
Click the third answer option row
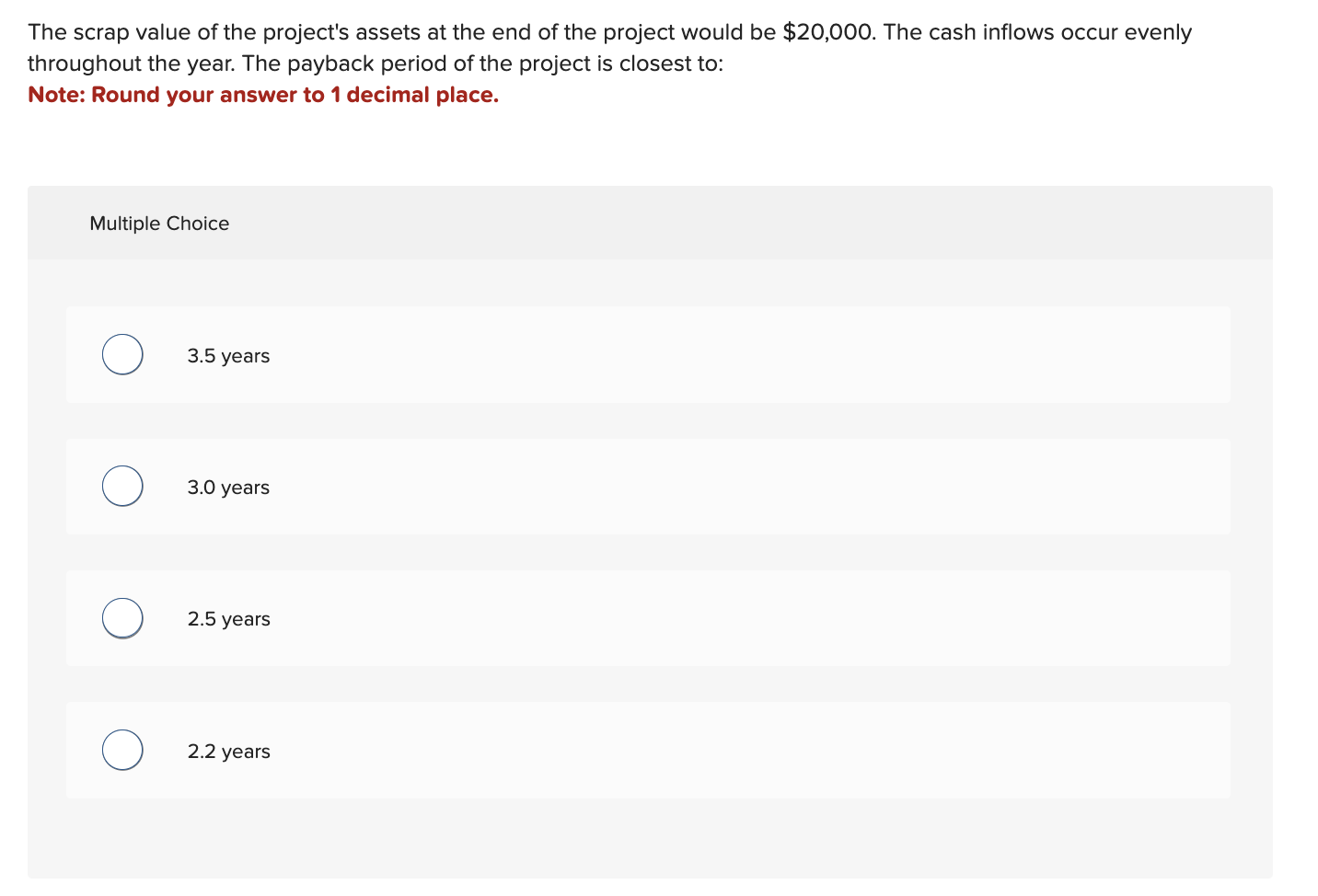(x=648, y=618)
